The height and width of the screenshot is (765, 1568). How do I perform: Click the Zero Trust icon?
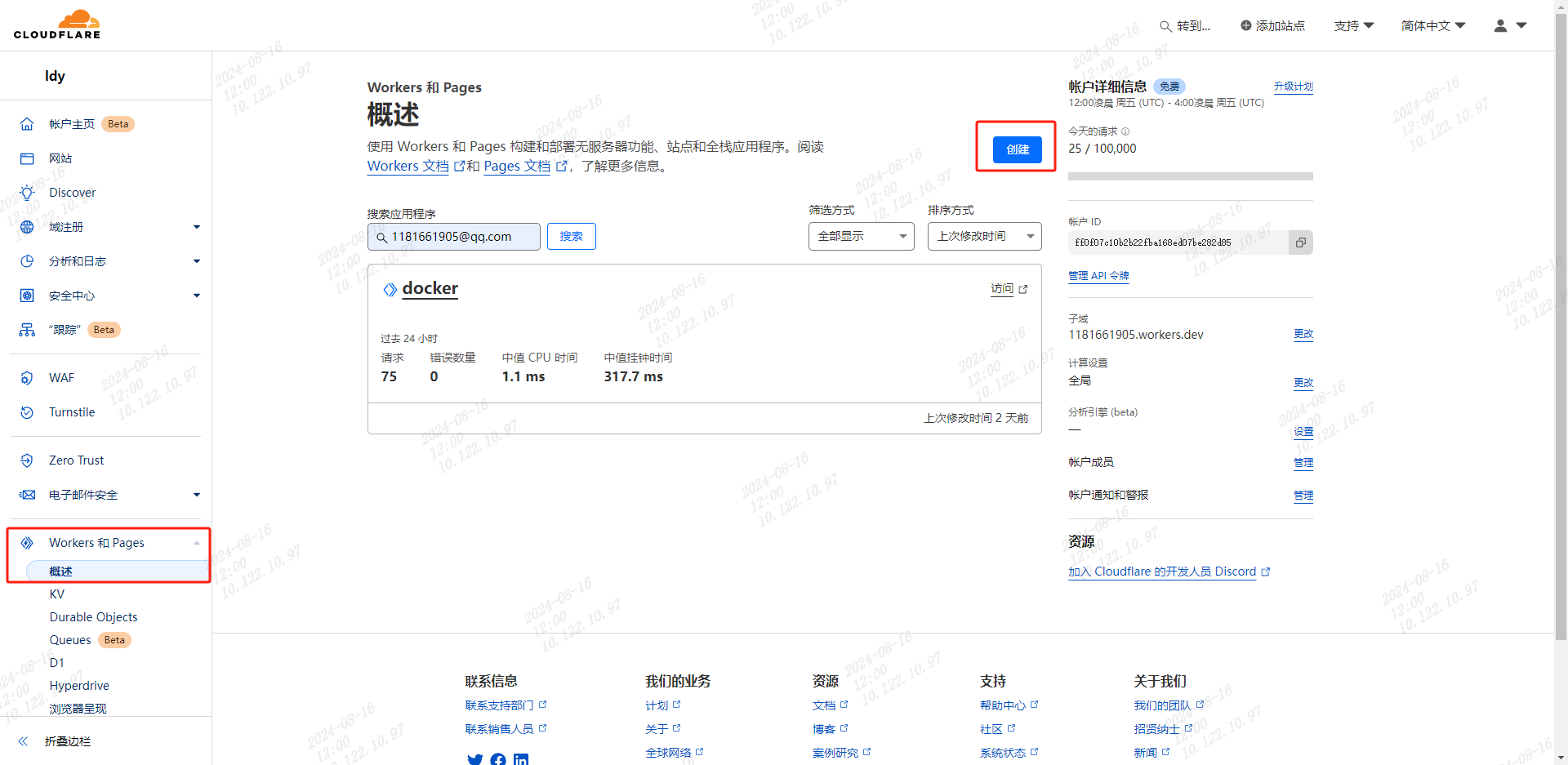[x=27, y=460]
